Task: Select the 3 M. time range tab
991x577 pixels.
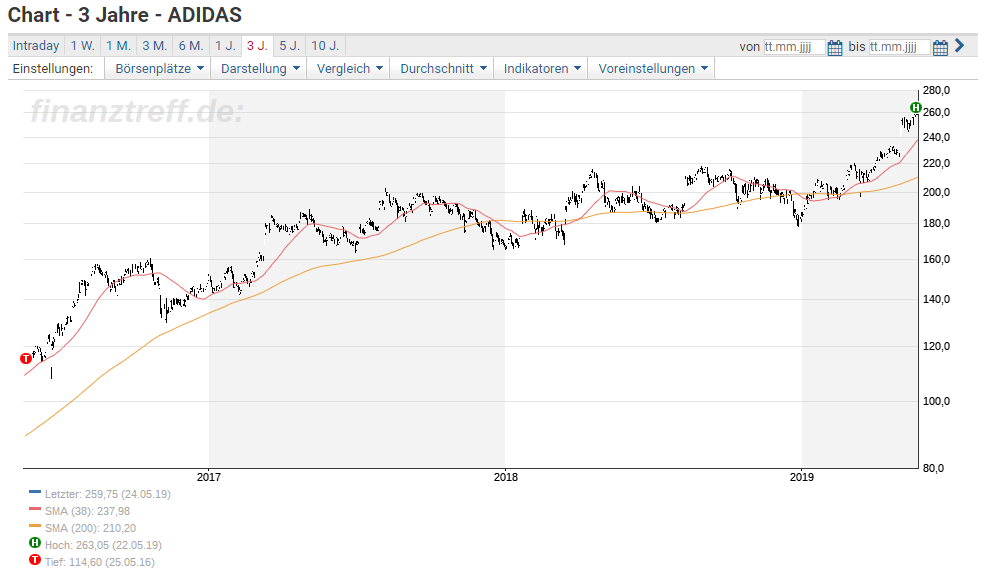Action: pyautogui.click(x=154, y=46)
